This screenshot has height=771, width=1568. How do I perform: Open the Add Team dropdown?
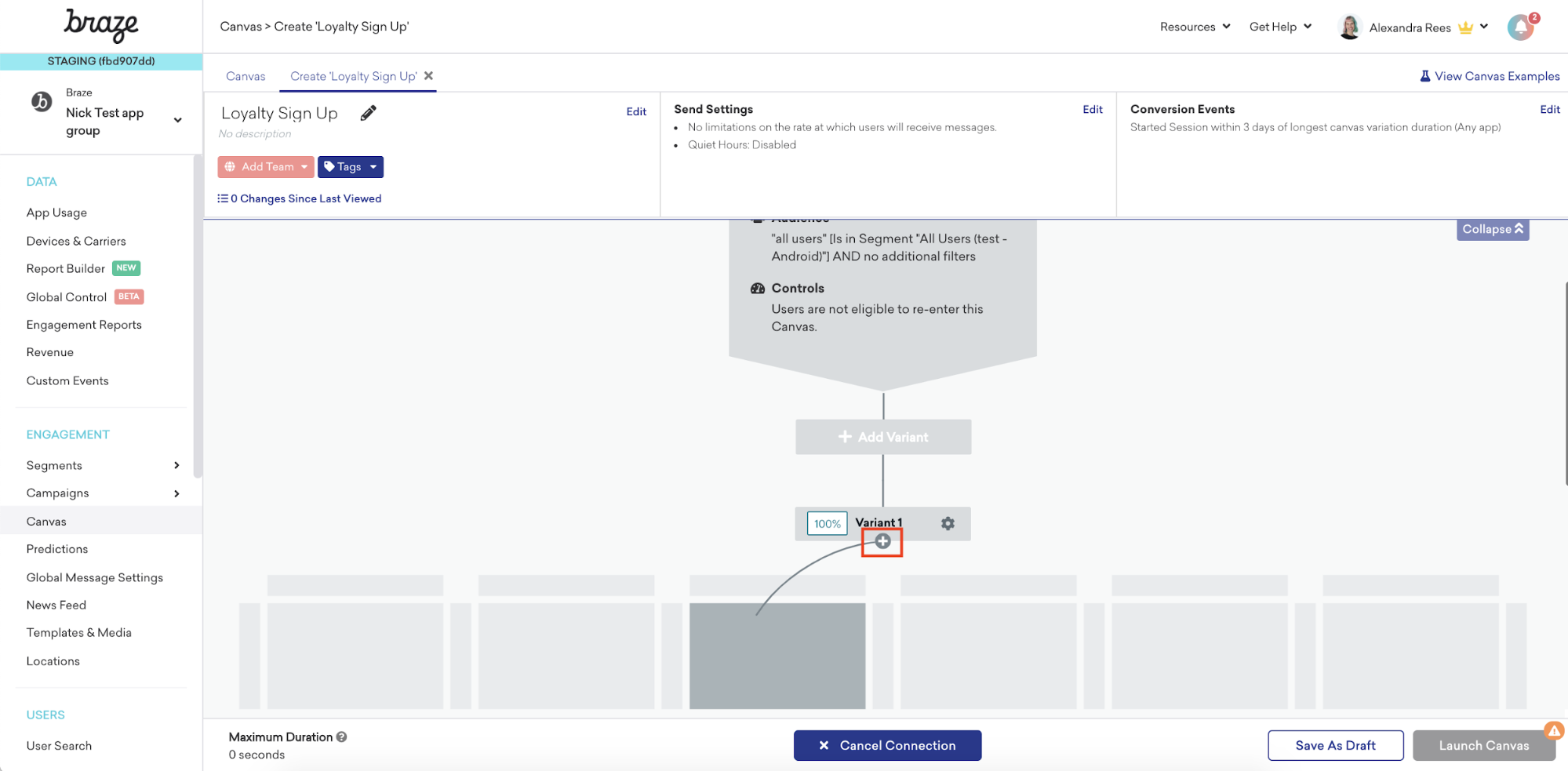click(x=266, y=166)
